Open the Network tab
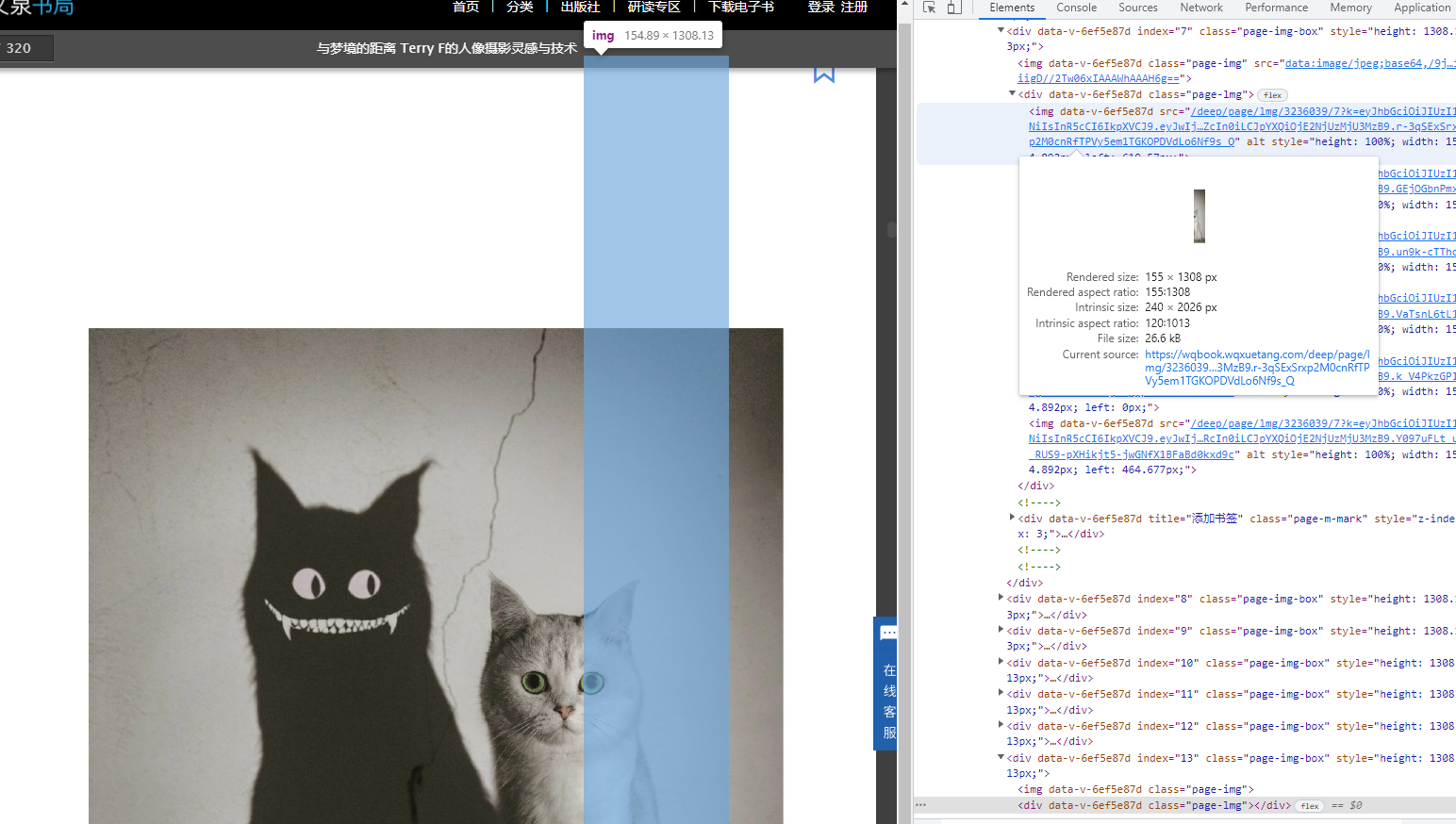This screenshot has width=1456, height=824. (x=1201, y=8)
